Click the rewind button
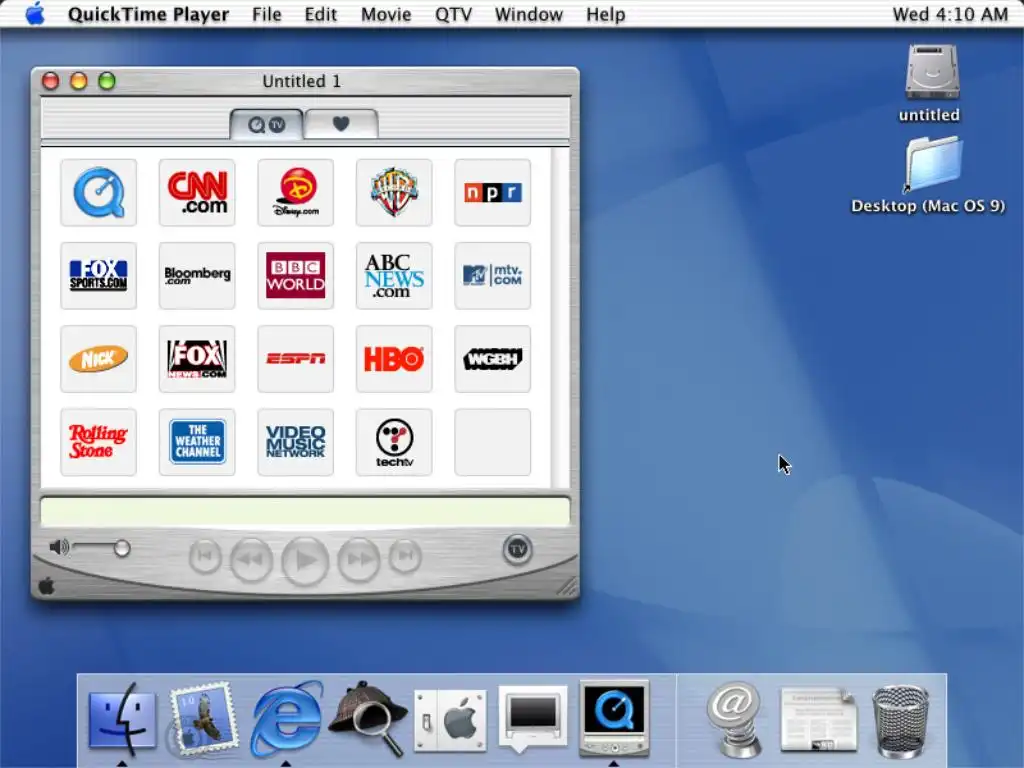 [251, 560]
